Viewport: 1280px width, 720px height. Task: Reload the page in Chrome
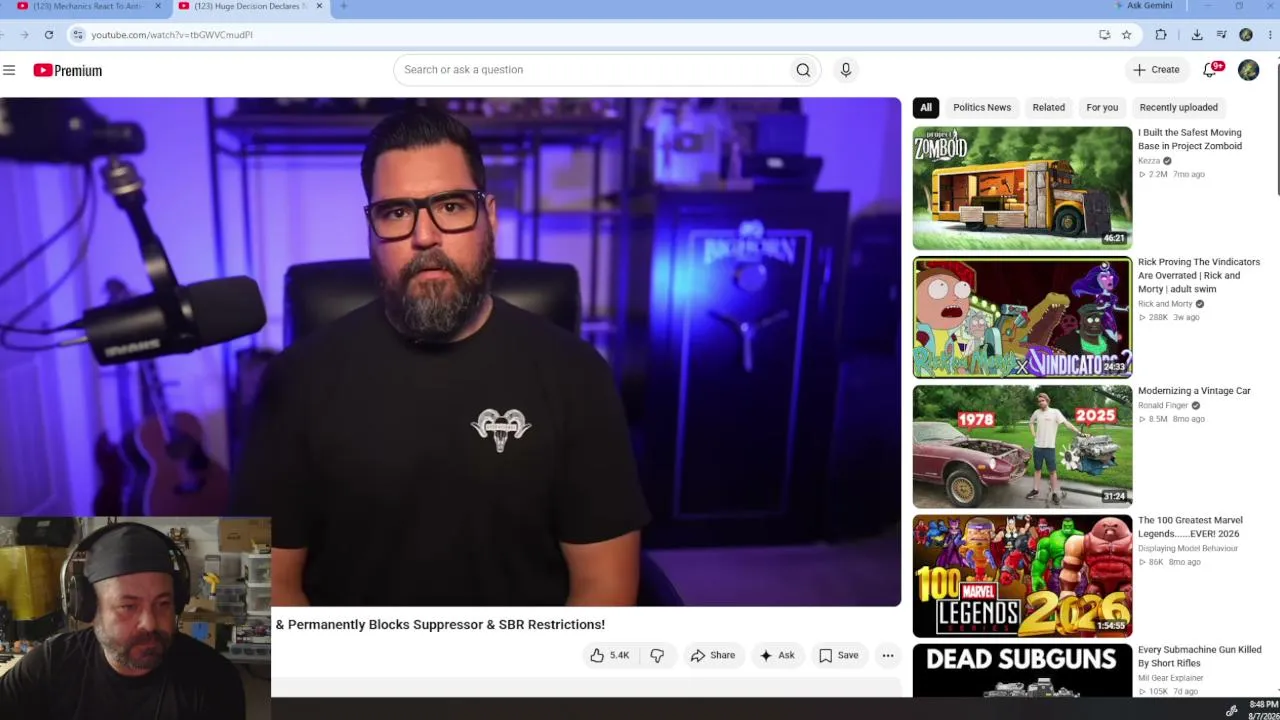click(48, 35)
